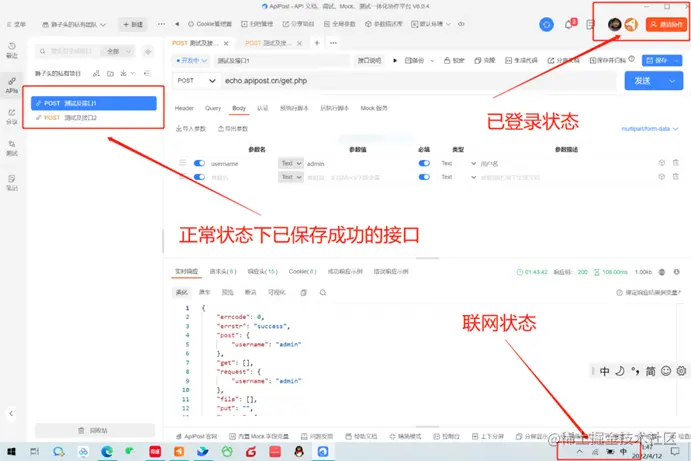691x461 pixels.
Task: Open the recycle bin button
Action: (x=94, y=430)
